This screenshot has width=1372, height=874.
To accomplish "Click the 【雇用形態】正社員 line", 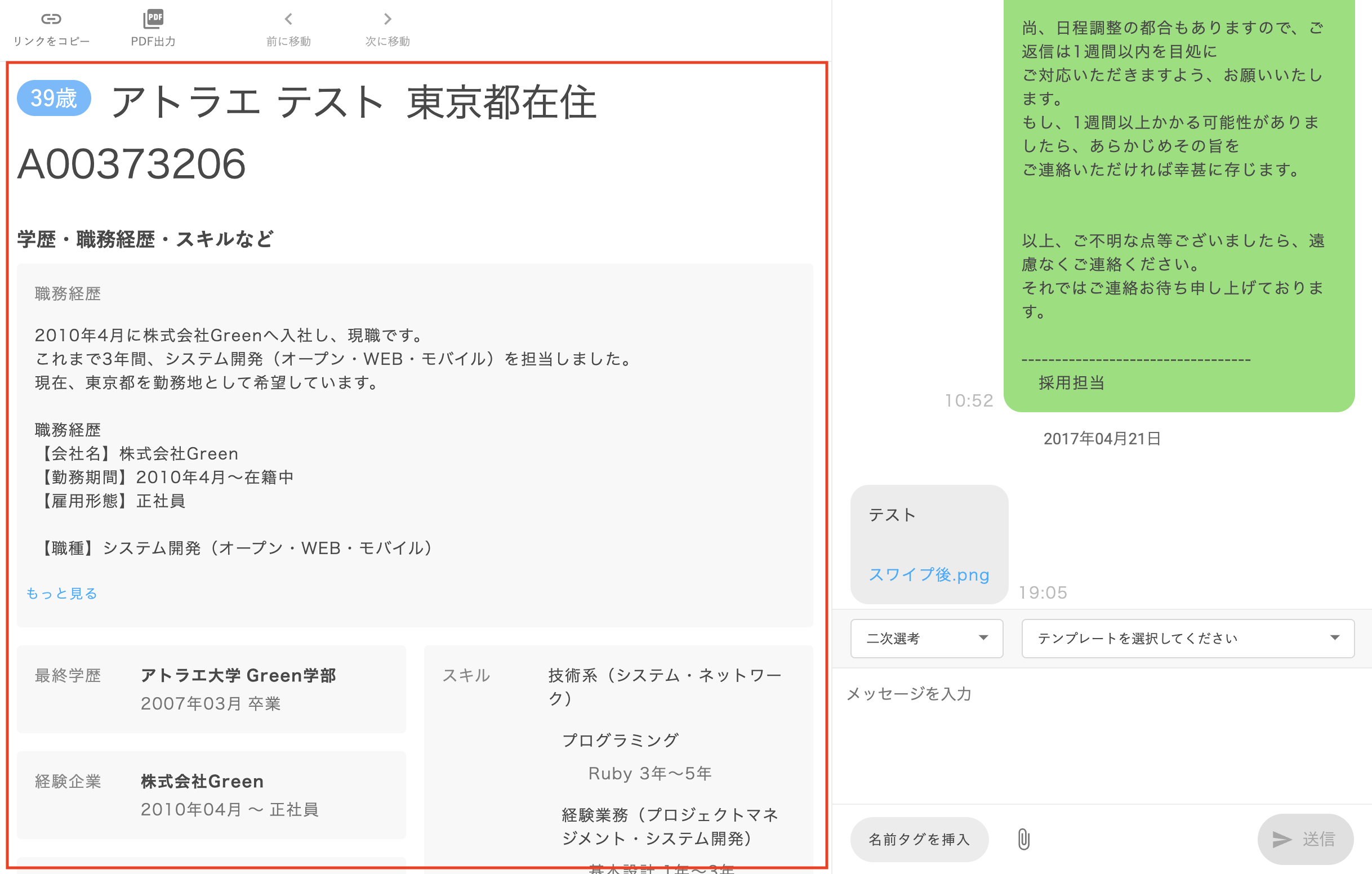I will [x=110, y=501].
